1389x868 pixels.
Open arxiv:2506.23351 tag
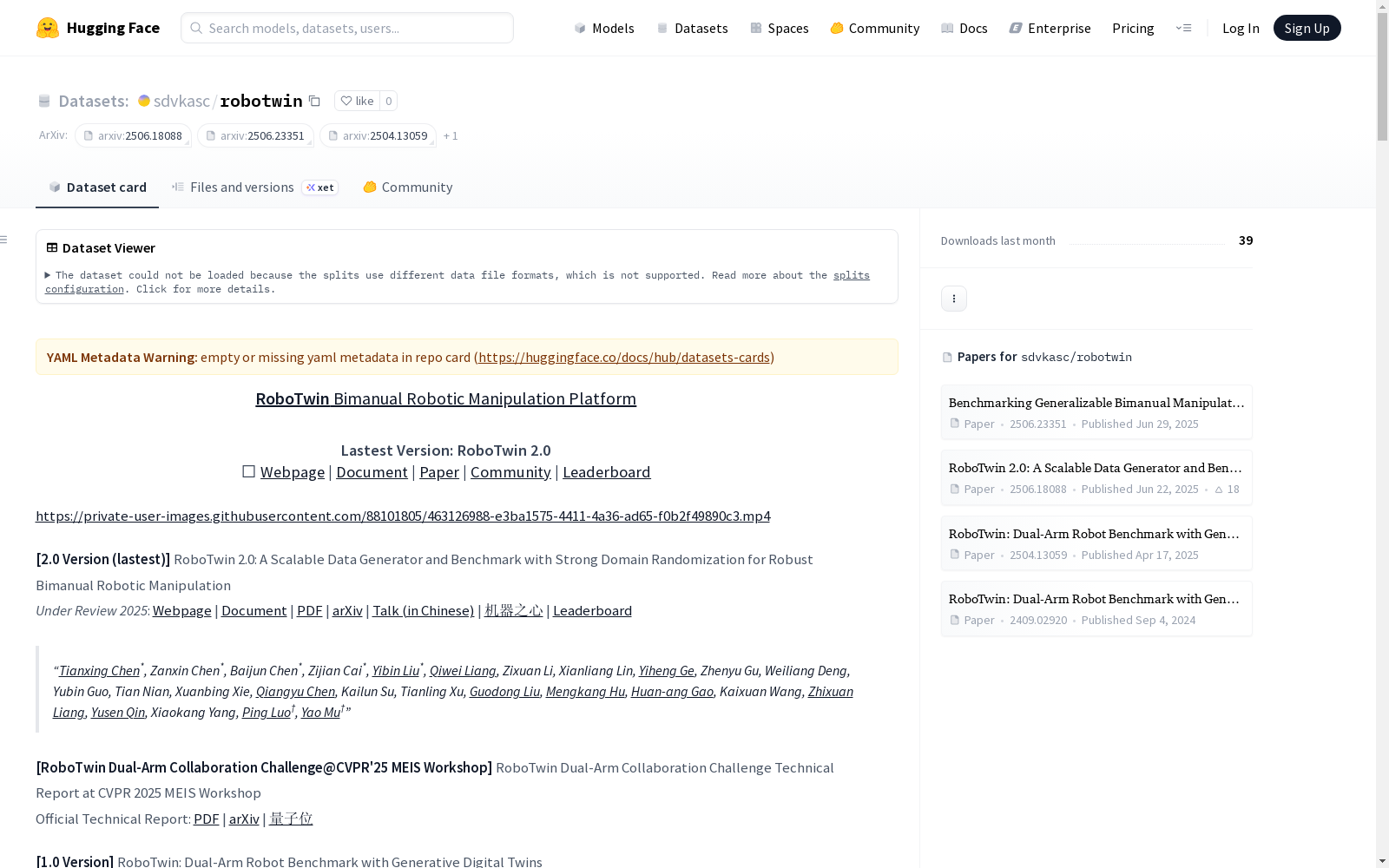[x=255, y=135]
